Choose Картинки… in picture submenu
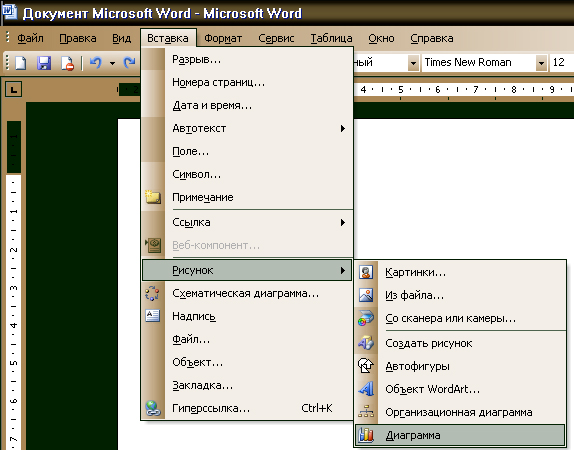Image resolution: width=574 pixels, height=450 pixels. (x=460, y=272)
